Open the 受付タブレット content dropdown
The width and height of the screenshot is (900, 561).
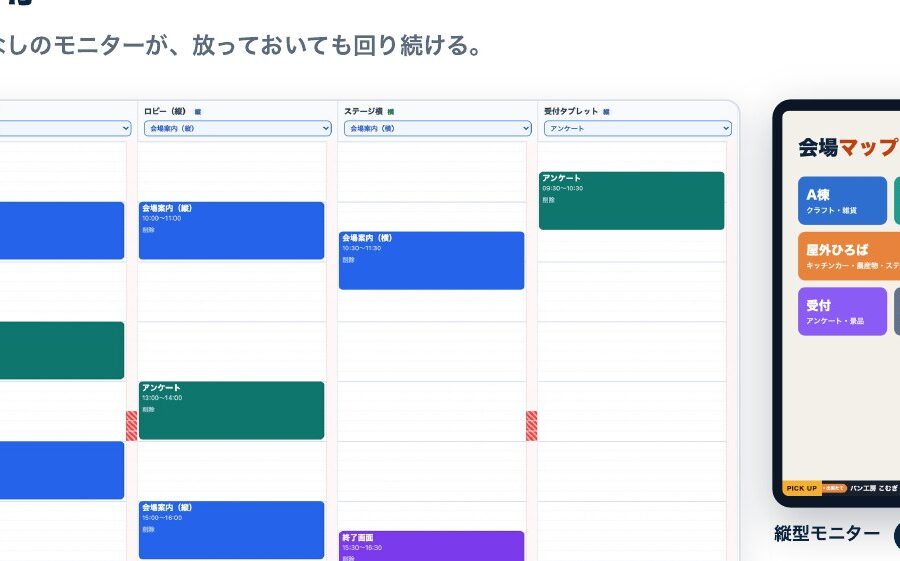coord(637,129)
